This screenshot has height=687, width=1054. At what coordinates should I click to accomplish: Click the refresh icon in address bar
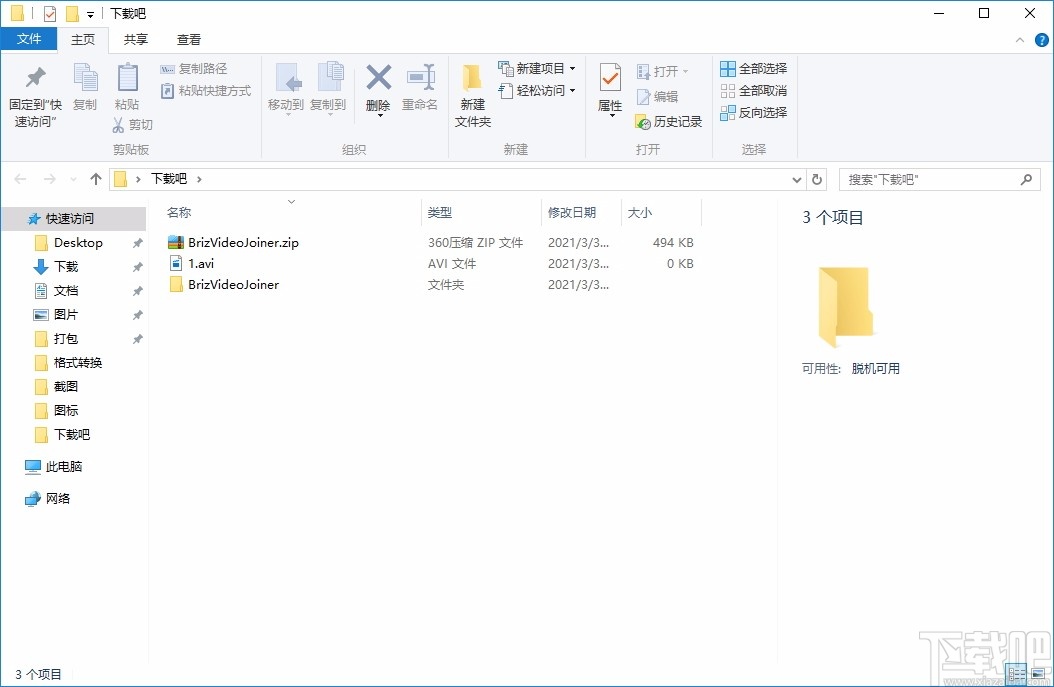coord(817,178)
